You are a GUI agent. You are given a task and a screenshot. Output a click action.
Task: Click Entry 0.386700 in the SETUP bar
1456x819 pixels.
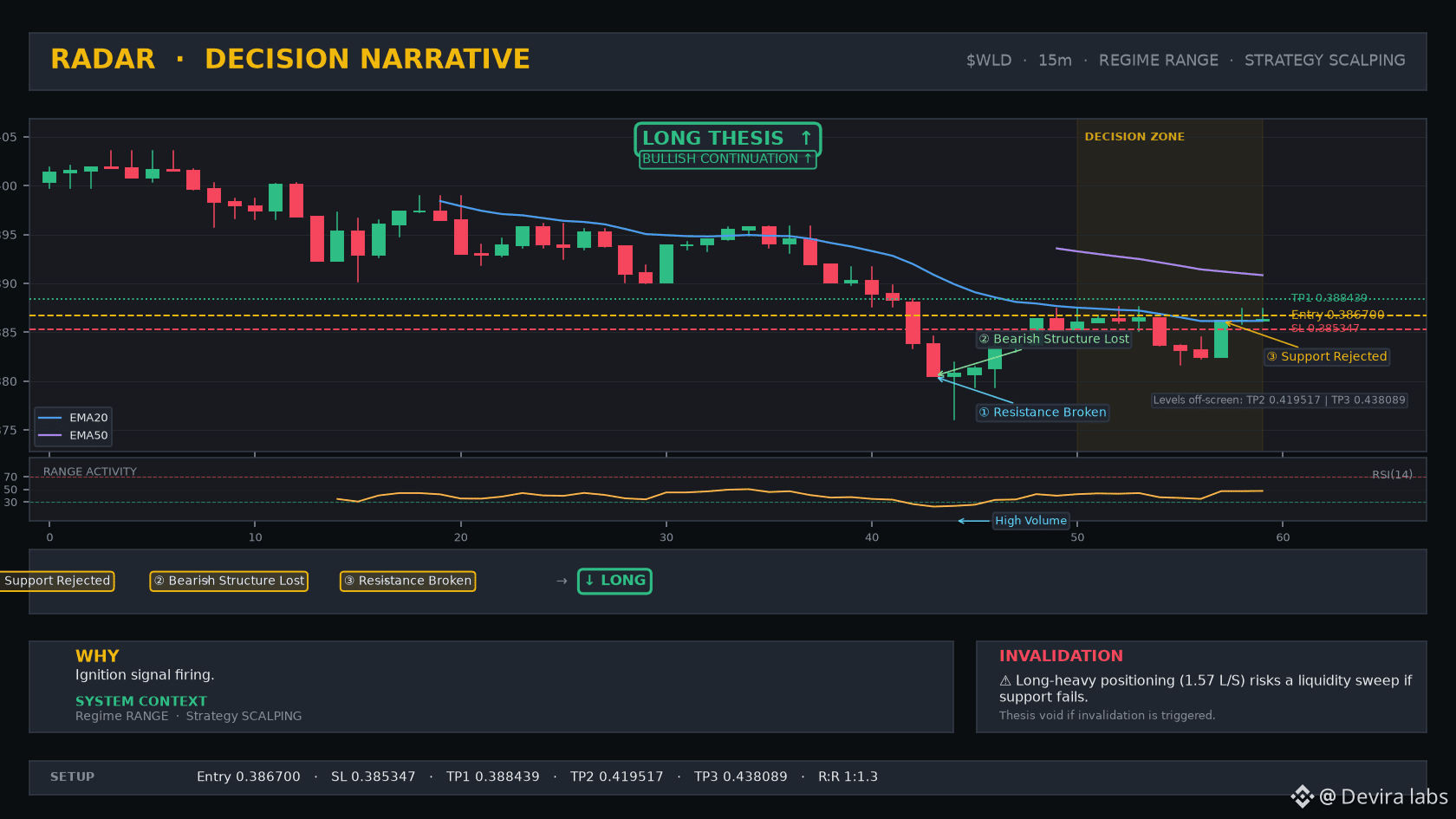pyautogui.click(x=249, y=777)
